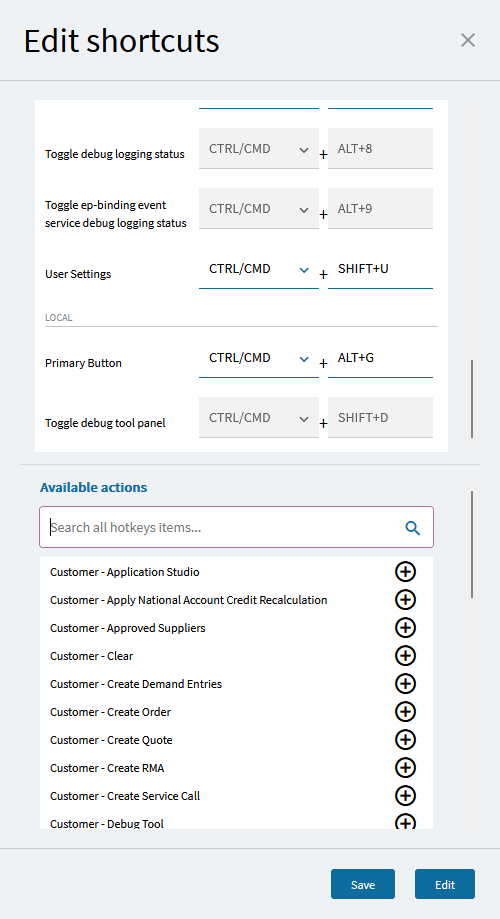The image size is (500, 919).
Task: Open modifier dropdown for Primary Button
Action: 258,358
